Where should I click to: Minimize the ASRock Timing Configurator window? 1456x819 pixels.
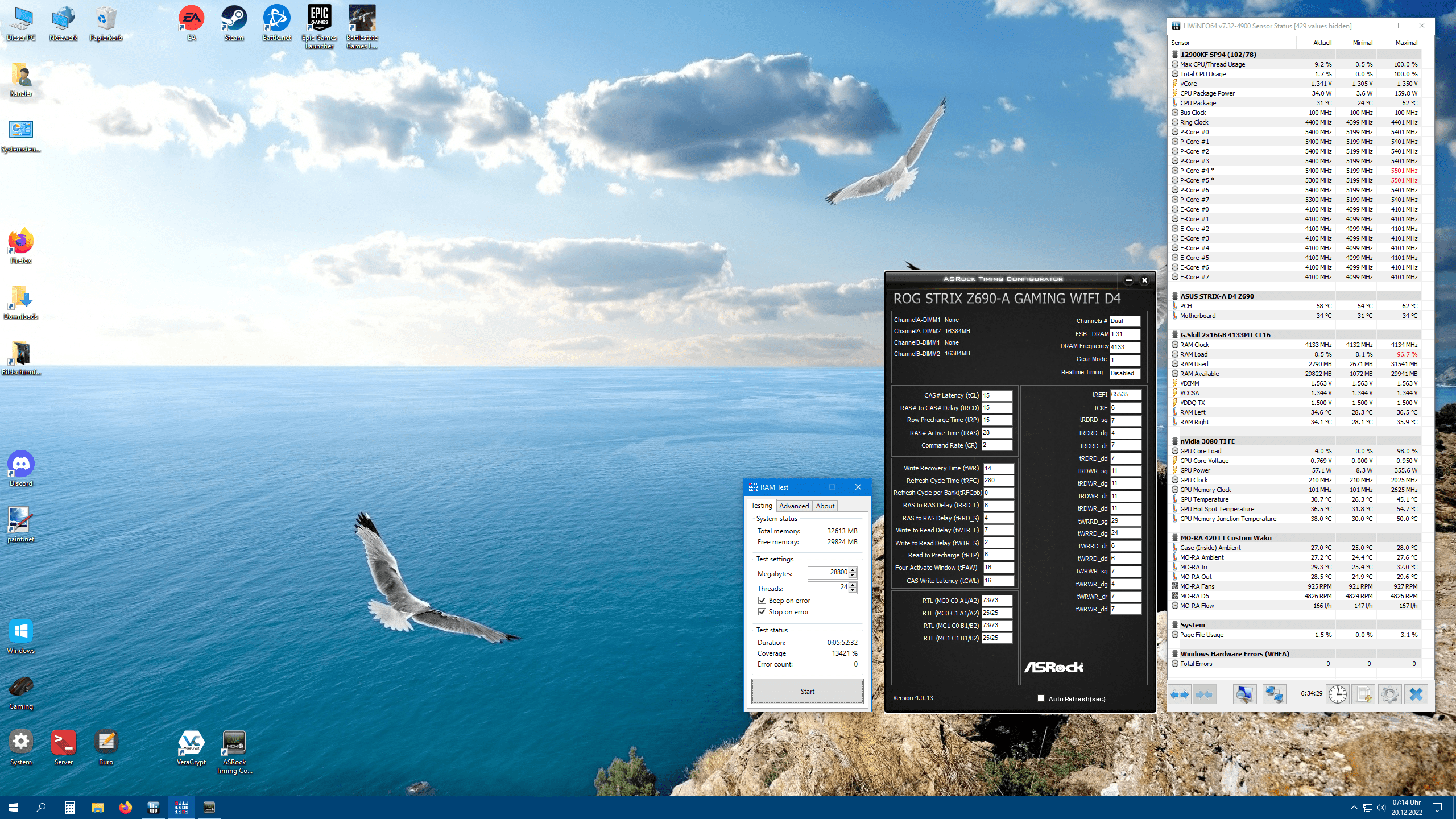tap(1128, 280)
